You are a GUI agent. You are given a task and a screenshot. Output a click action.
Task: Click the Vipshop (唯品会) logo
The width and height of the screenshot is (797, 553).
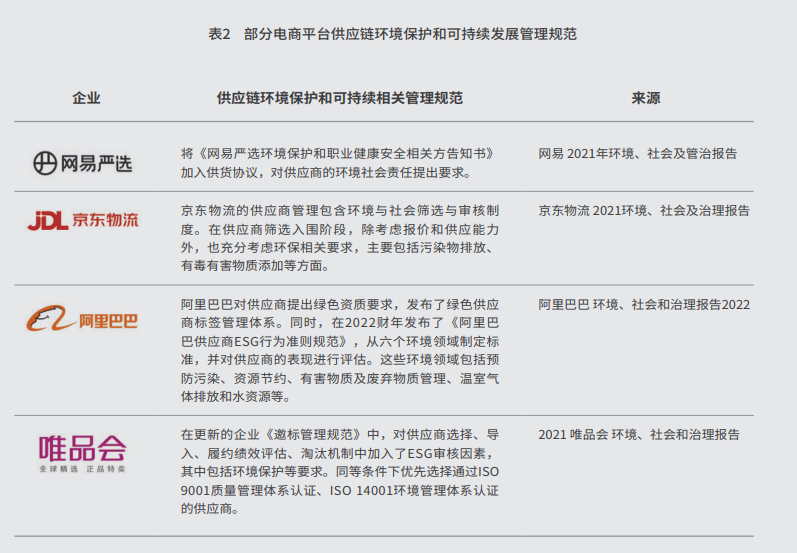point(82,453)
